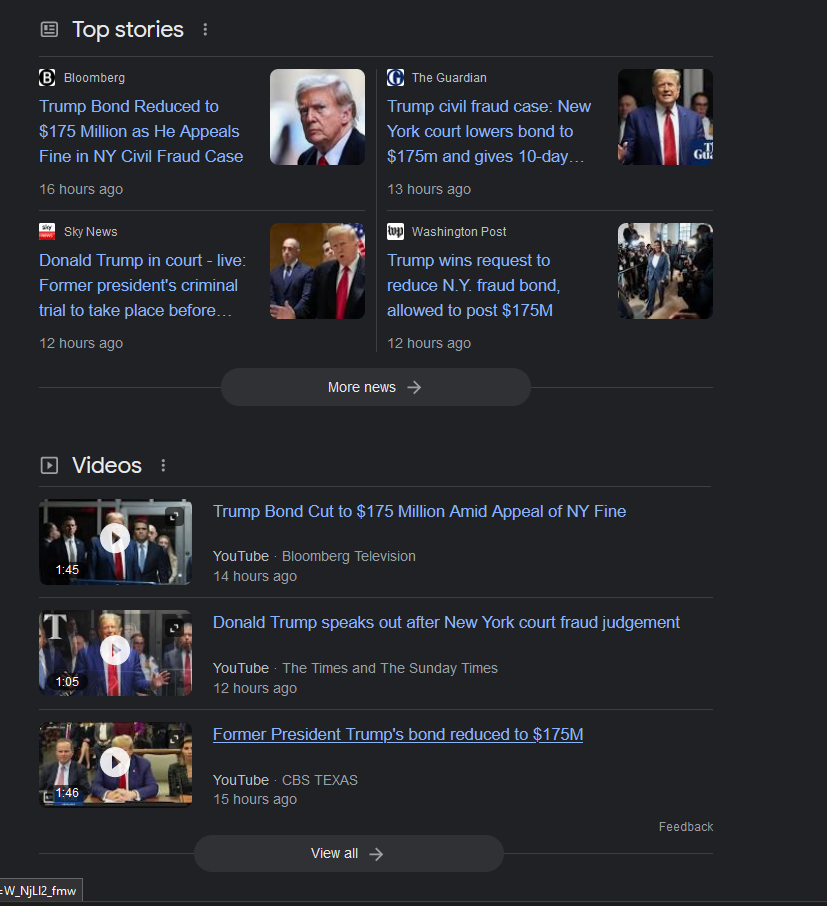Click the '16 hours ago' timestamp

[81, 190]
